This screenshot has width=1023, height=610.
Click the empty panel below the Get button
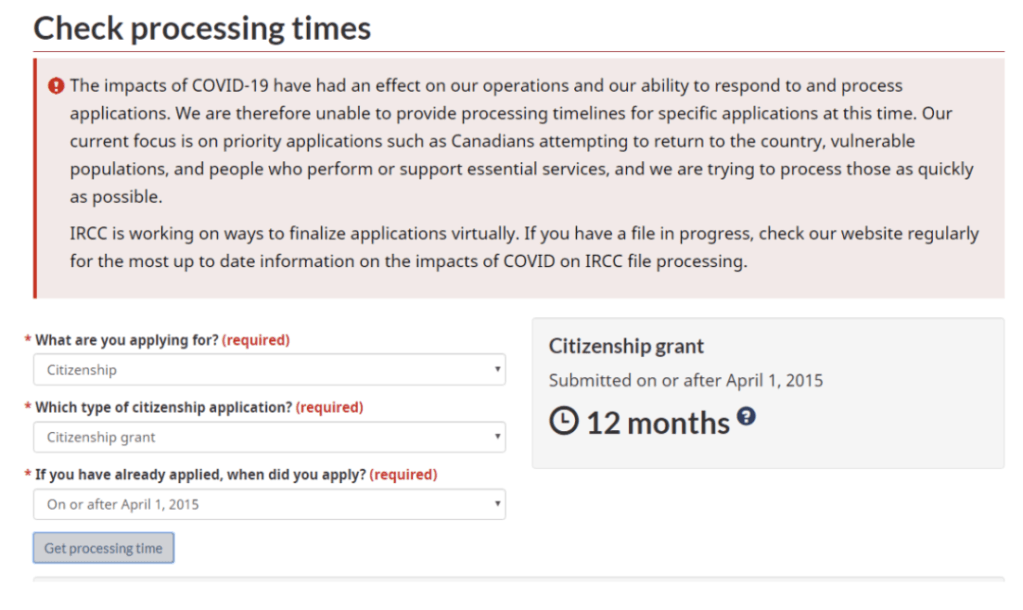(518, 579)
